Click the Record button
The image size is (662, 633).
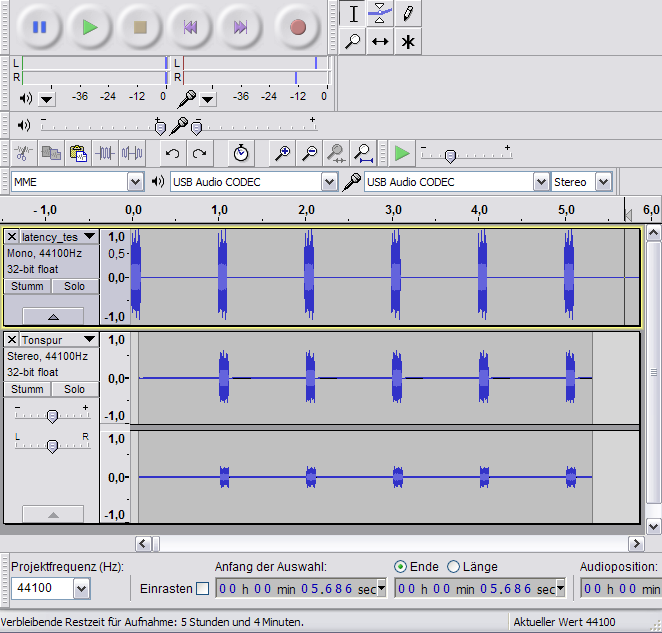pos(297,27)
